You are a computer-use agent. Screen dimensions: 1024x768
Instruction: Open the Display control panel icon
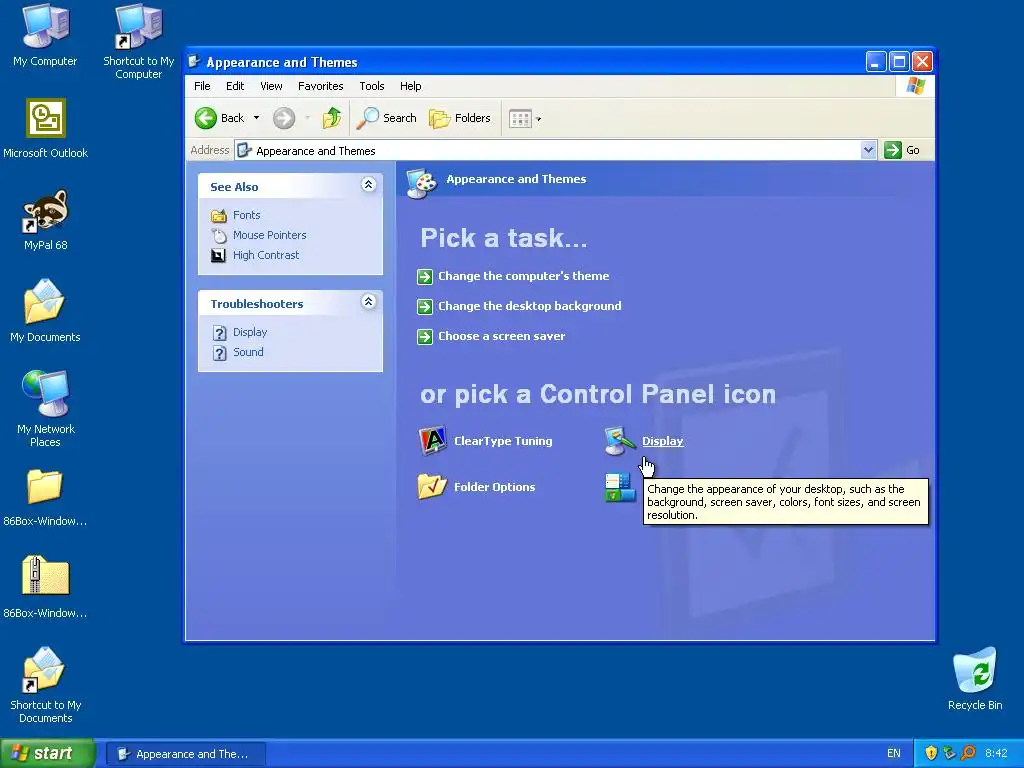pos(620,441)
